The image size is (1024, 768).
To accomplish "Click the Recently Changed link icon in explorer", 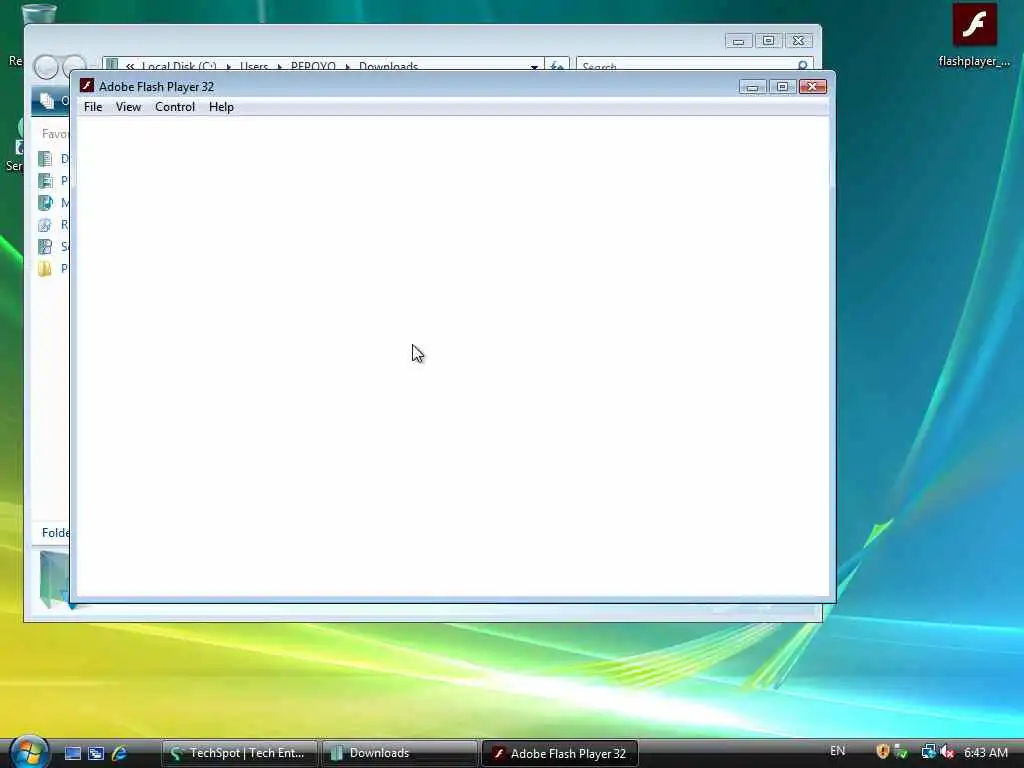I will [45, 225].
